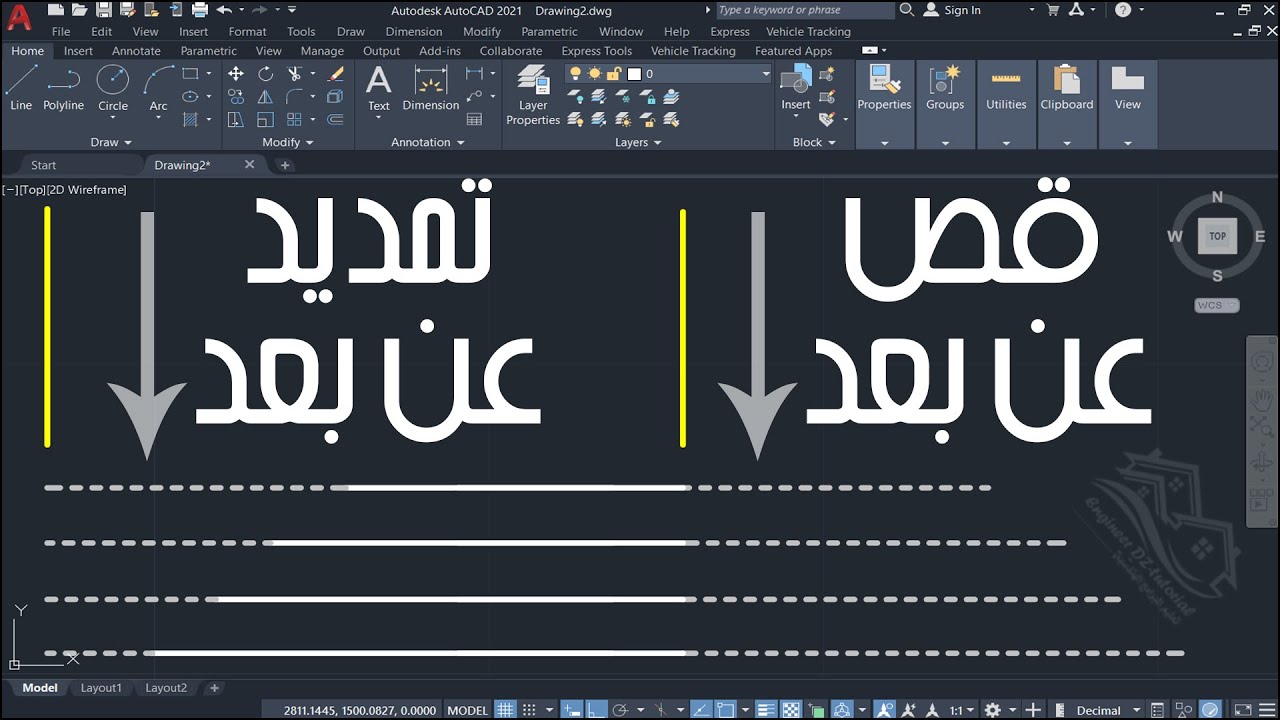This screenshot has width=1280, height=720.
Task: Choose the Trim scissors tool
Action: coord(294,73)
